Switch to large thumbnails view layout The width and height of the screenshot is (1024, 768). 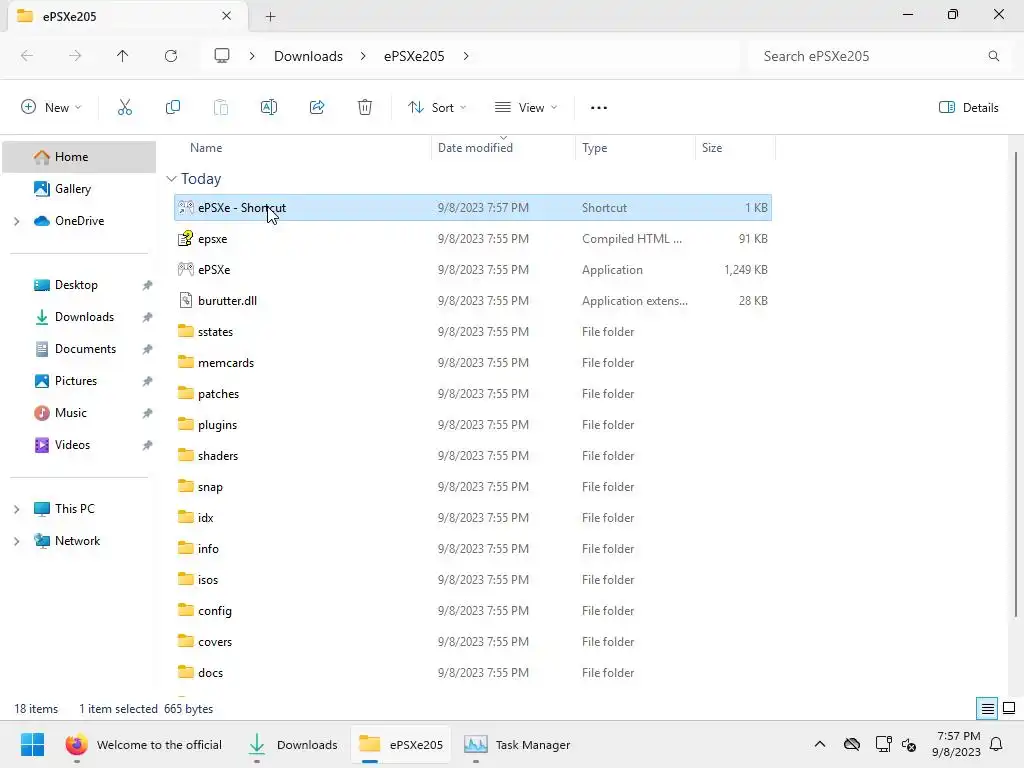tap(1009, 709)
